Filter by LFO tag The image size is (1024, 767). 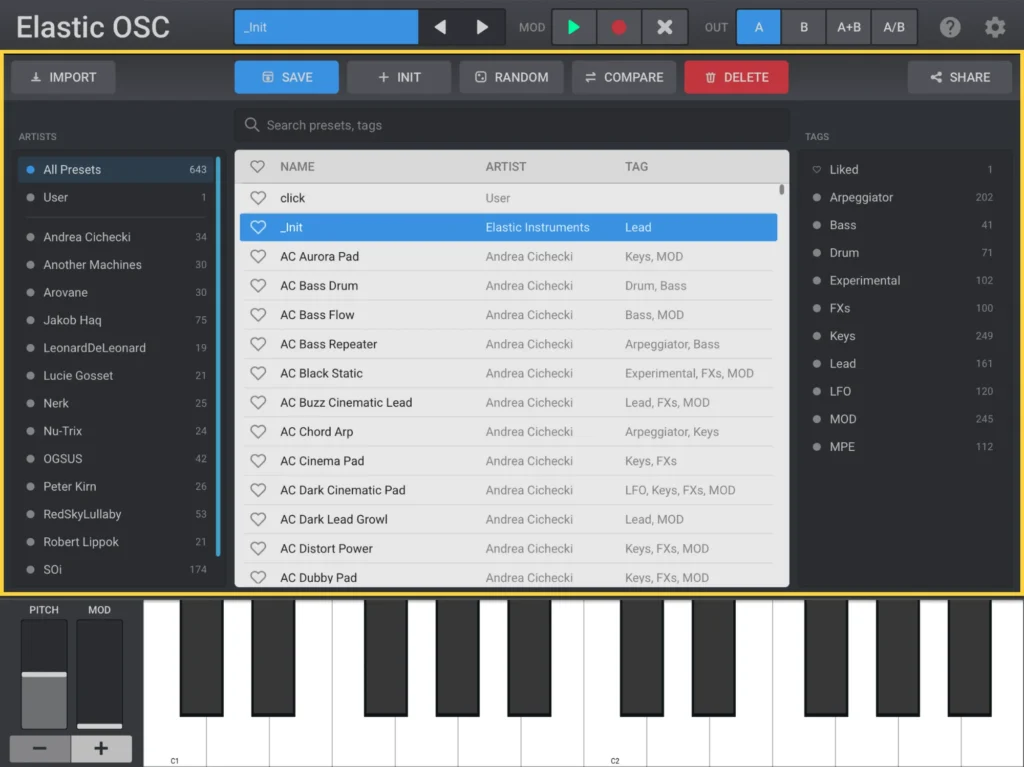point(902,391)
